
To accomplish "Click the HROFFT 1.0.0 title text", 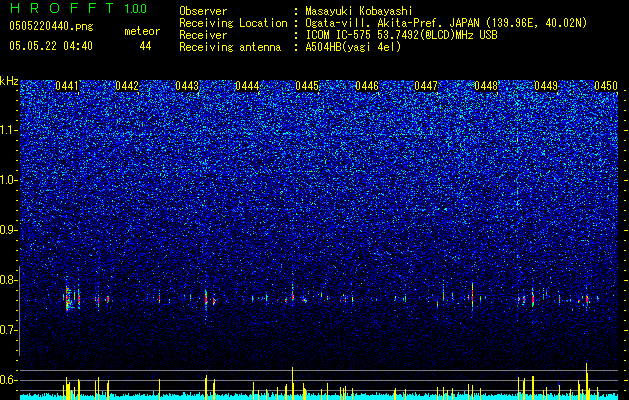I will [78, 8].
